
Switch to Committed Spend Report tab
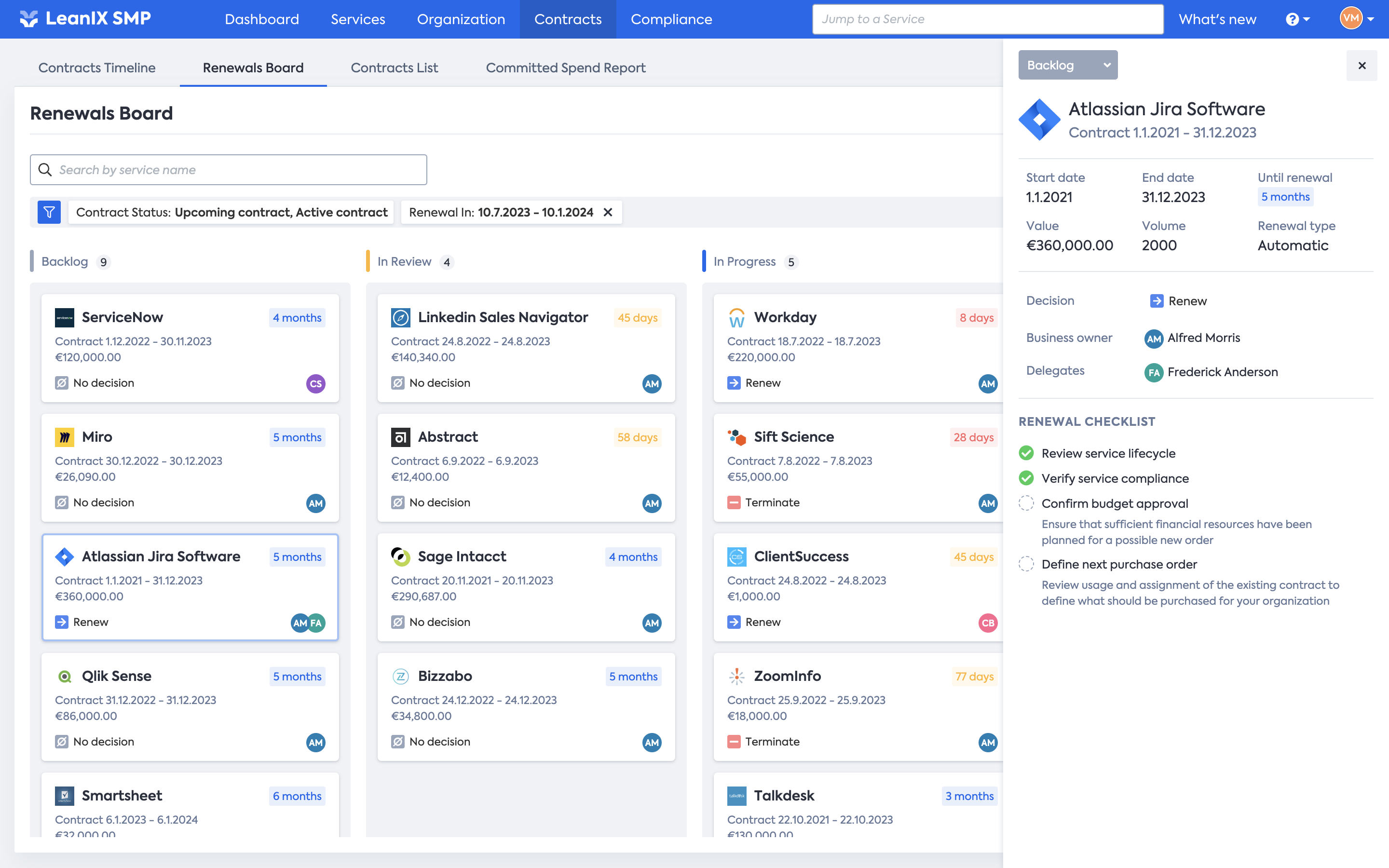click(x=566, y=68)
